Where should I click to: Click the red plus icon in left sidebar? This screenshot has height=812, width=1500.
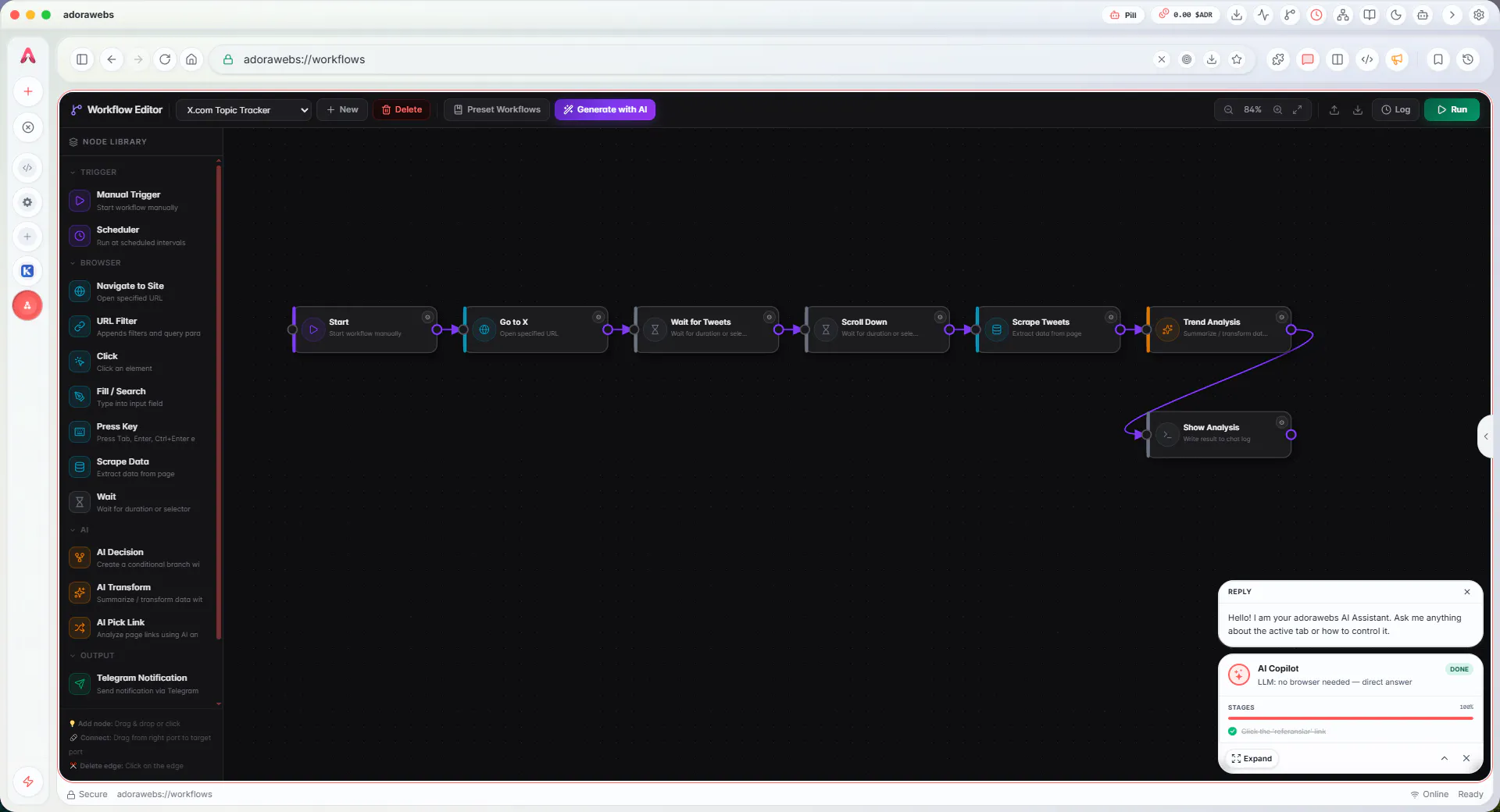28,91
